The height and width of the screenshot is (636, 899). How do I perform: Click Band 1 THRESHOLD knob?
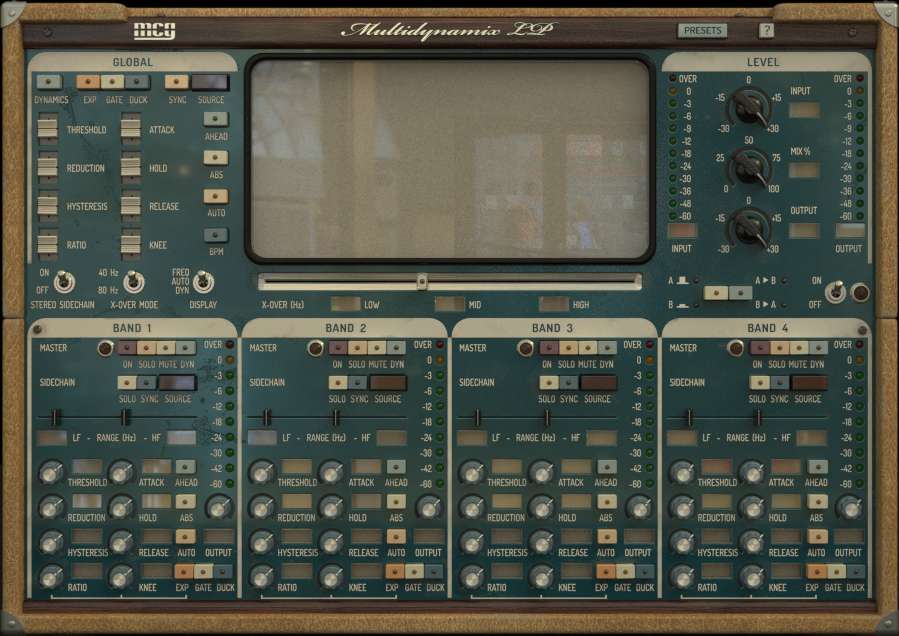[52, 473]
